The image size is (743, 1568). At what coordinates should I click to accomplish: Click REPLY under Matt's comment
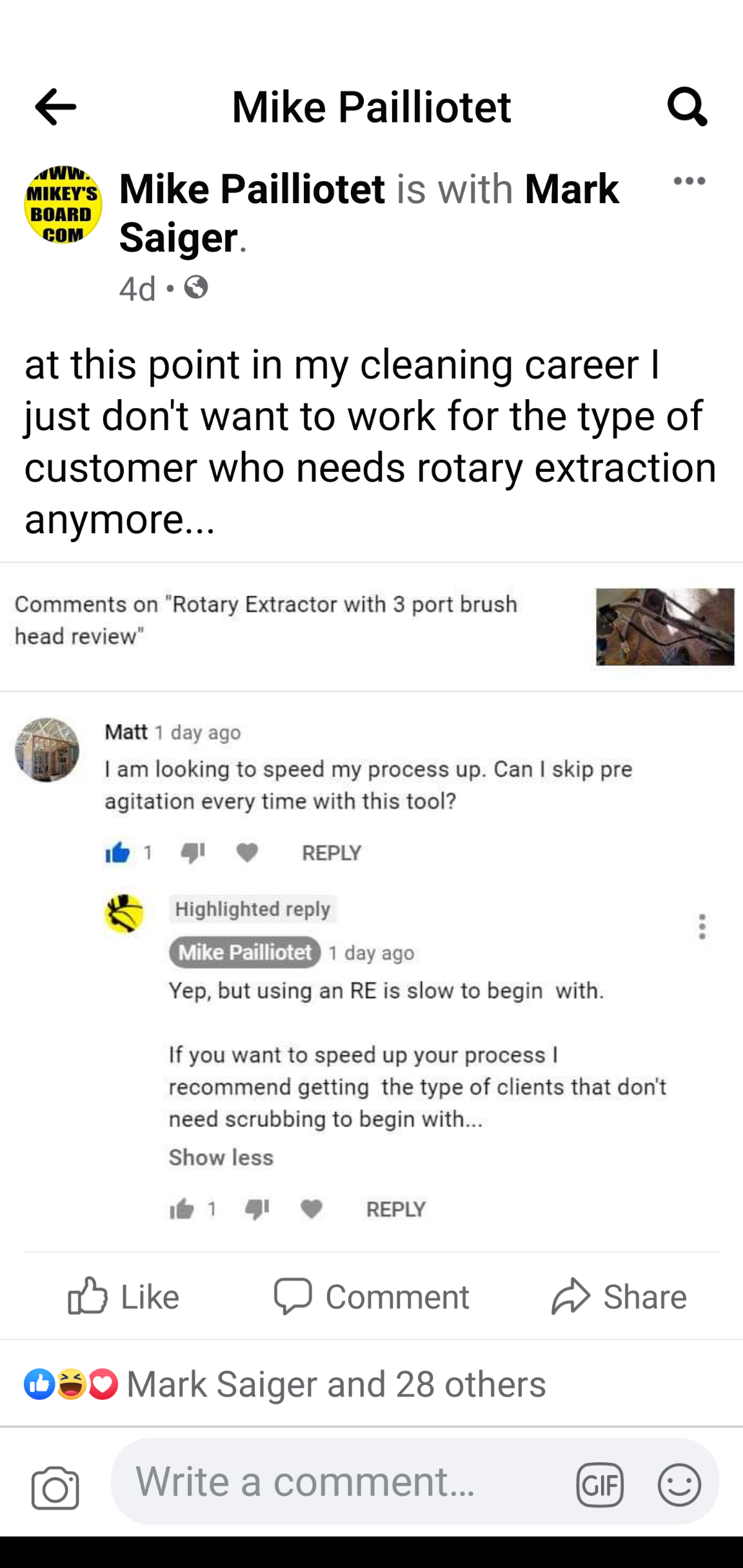pos(332,853)
